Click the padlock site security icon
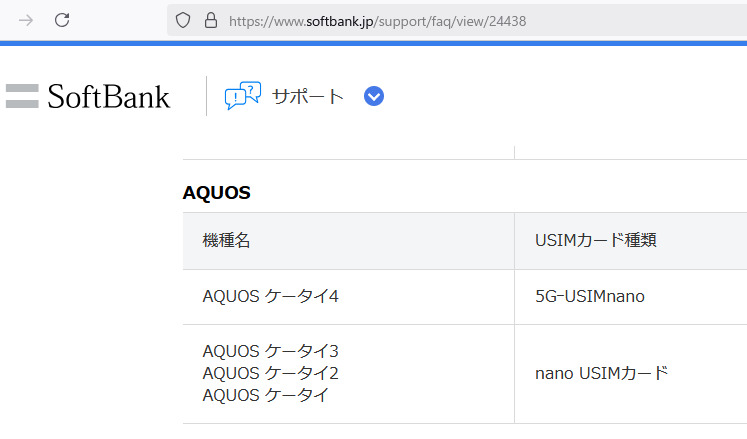This screenshot has width=747, height=439. tap(209, 20)
